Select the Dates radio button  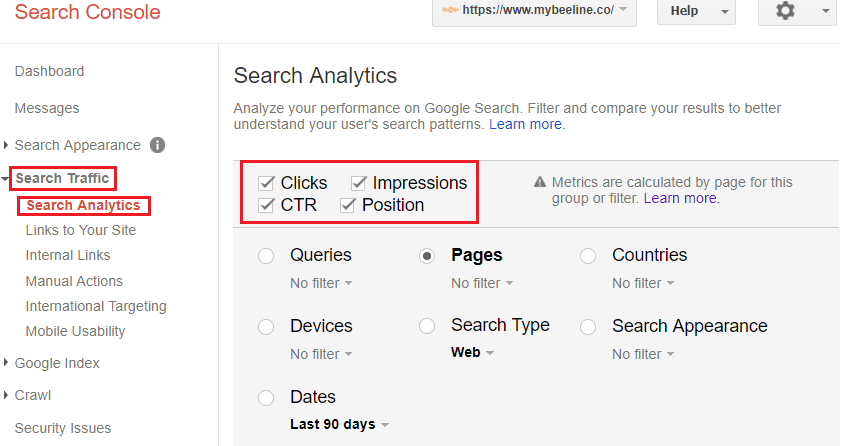(x=266, y=398)
